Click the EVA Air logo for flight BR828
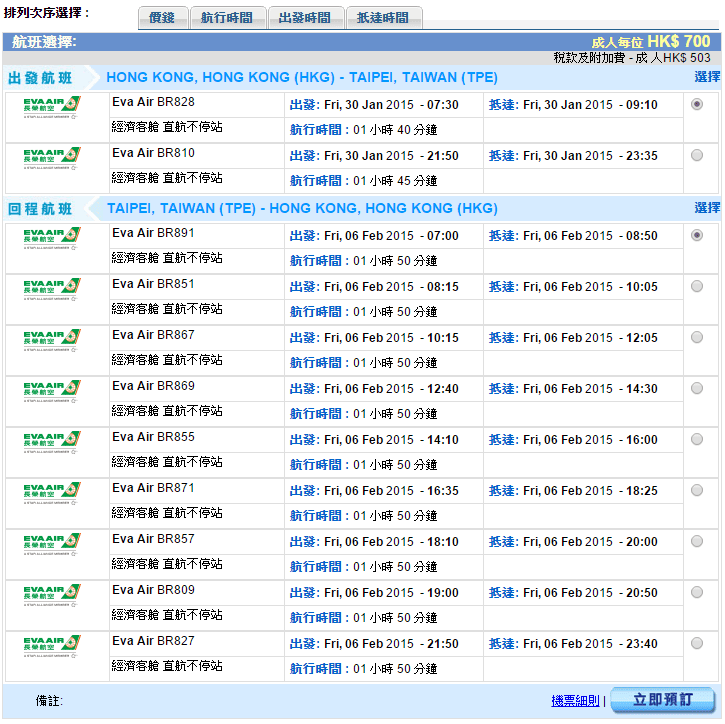The image size is (725, 724). coord(52,107)
